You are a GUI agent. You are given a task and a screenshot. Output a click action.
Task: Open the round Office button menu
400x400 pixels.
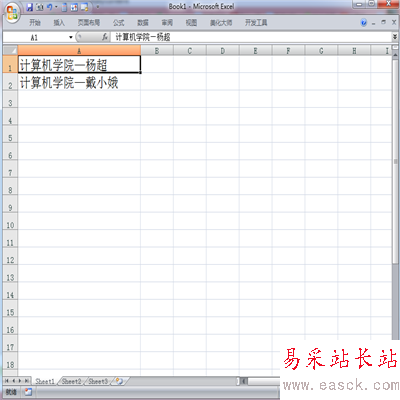coord(12,13)
